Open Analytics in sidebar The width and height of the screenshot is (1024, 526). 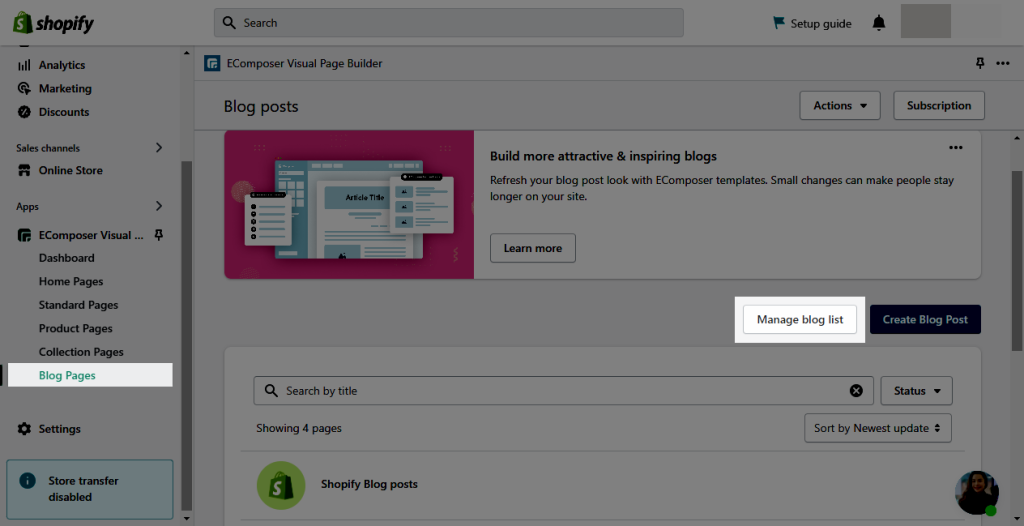click(62, 65)
